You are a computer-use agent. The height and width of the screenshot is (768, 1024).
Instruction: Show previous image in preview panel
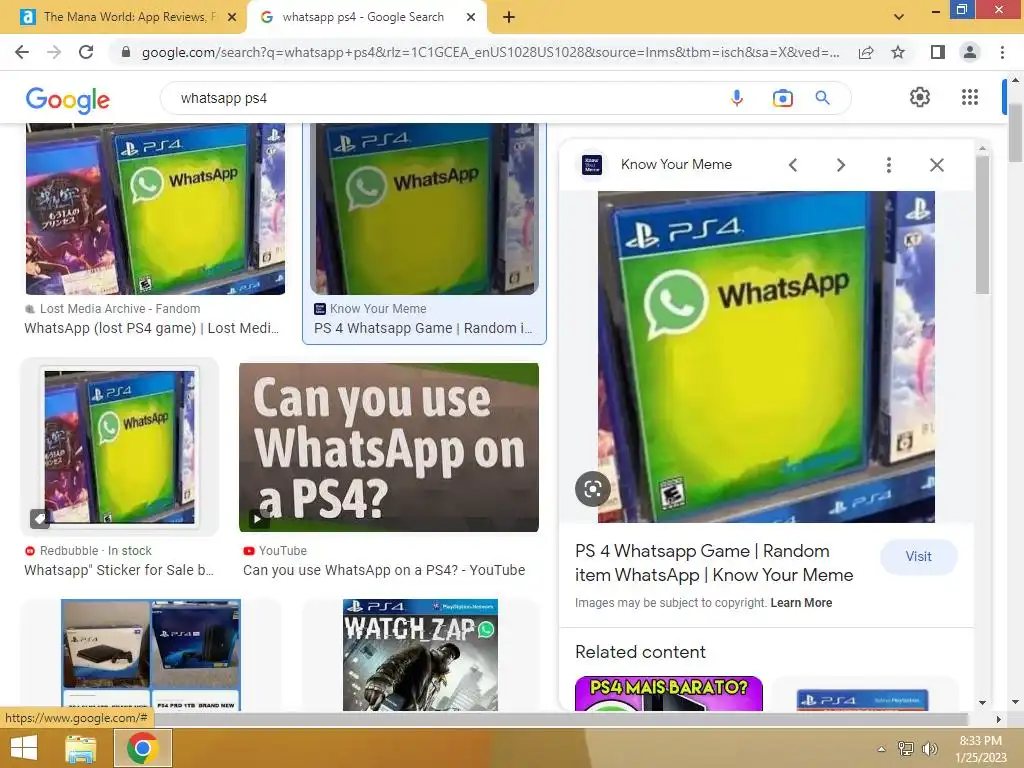[x=793, y=165]
